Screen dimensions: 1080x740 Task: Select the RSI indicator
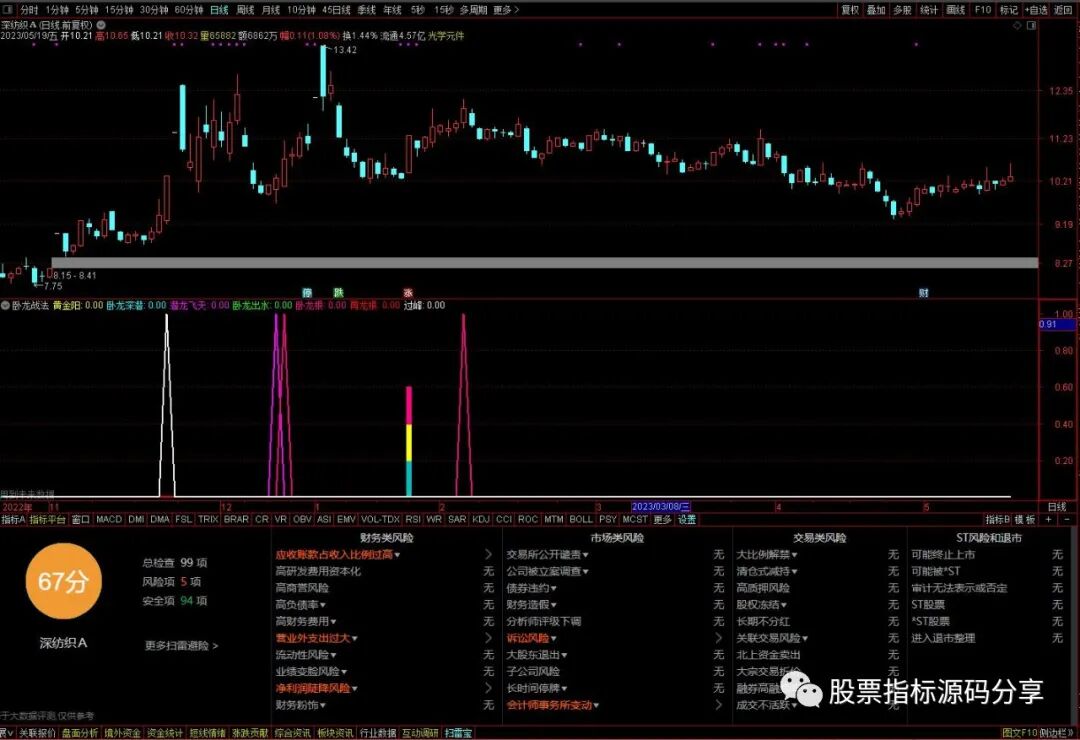coord(413,520)
